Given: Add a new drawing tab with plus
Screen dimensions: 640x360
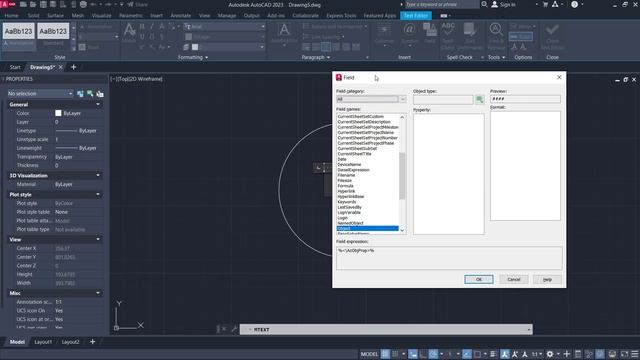Looking at the screenshot, I should click(x=73, y=67).
